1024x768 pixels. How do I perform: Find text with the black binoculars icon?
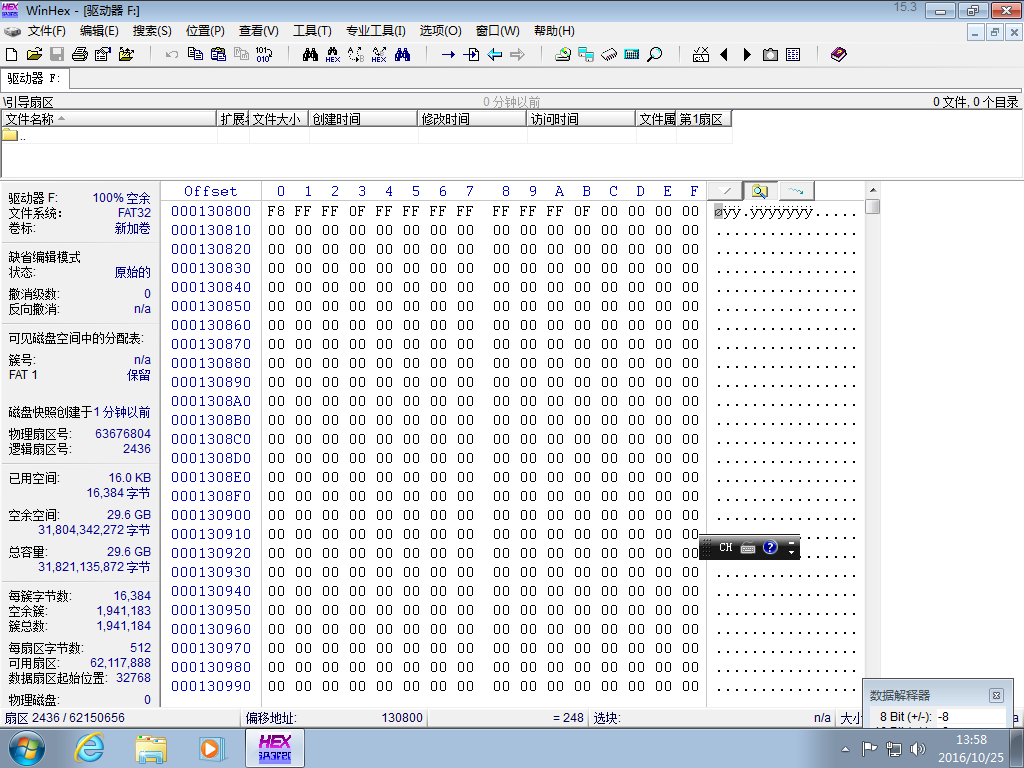(310, 55)
